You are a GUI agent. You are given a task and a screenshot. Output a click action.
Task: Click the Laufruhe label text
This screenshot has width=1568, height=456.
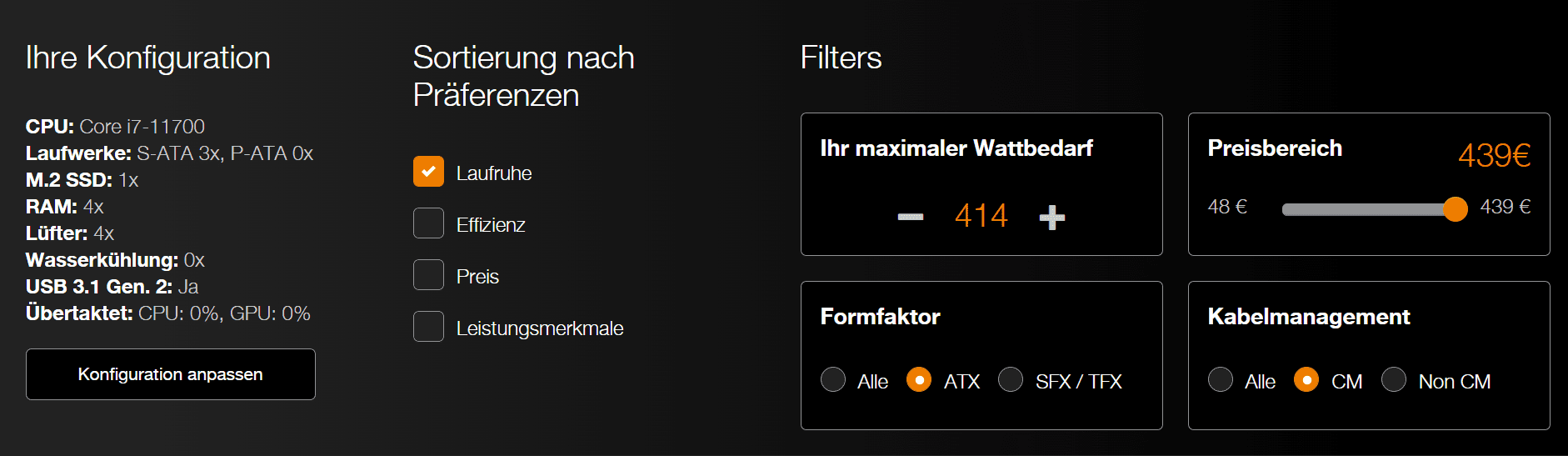tap(494, 173)
